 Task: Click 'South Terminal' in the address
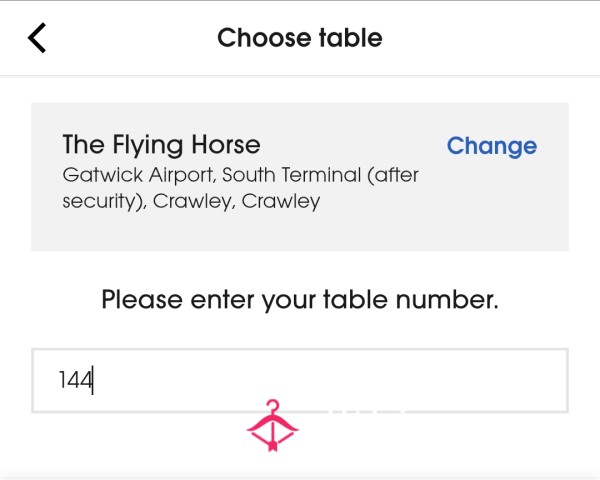tap(292, 175)
